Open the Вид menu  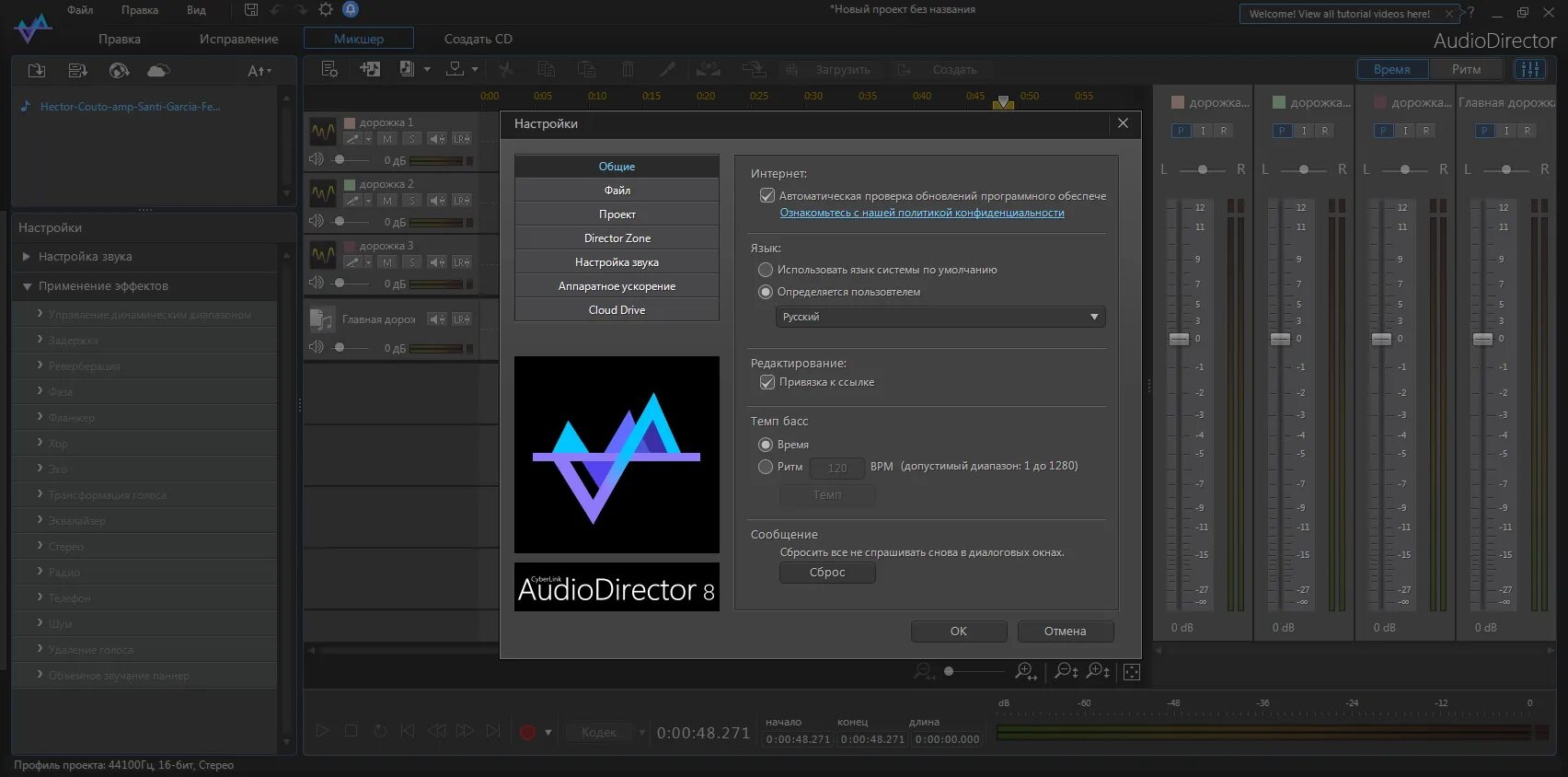[x=196, y=10]
